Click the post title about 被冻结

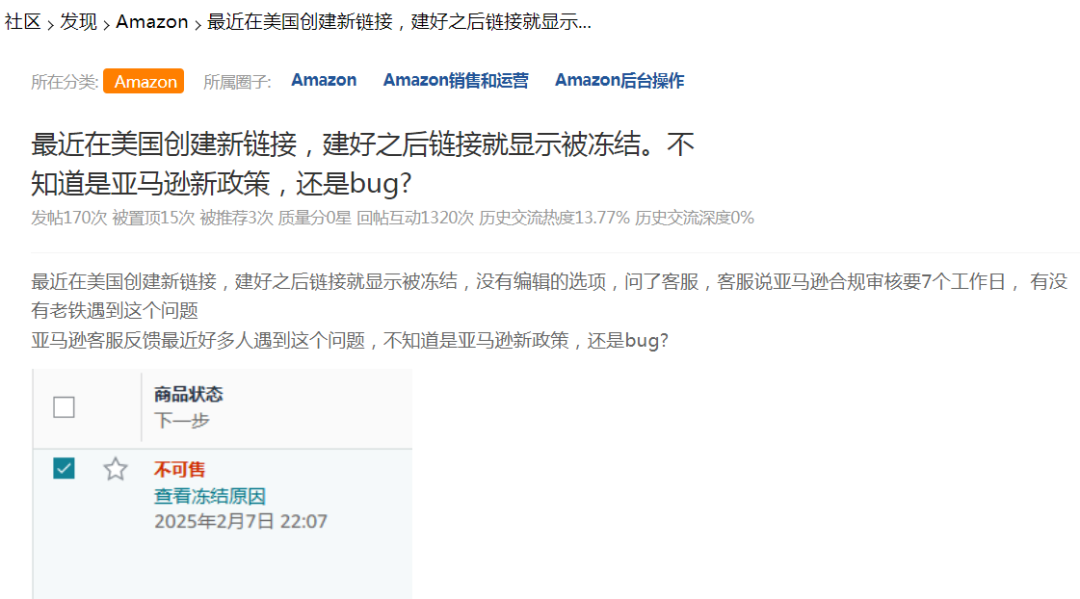coord(362,164)
